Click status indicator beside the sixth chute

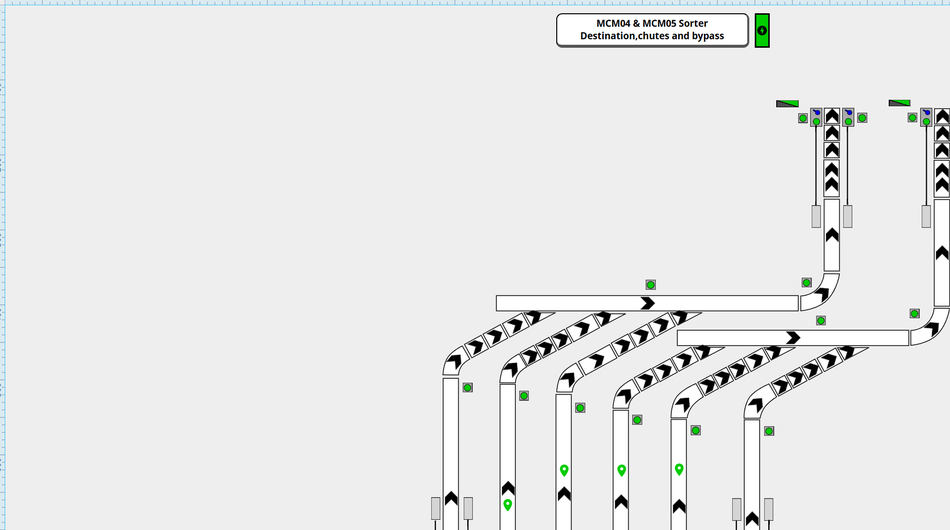pos(769,431)
